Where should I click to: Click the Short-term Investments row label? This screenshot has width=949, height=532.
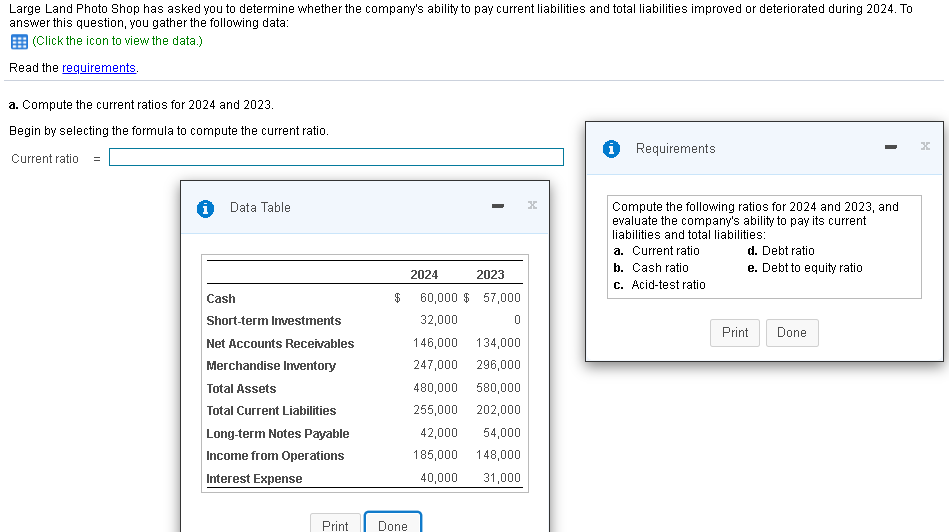[274, 321]
